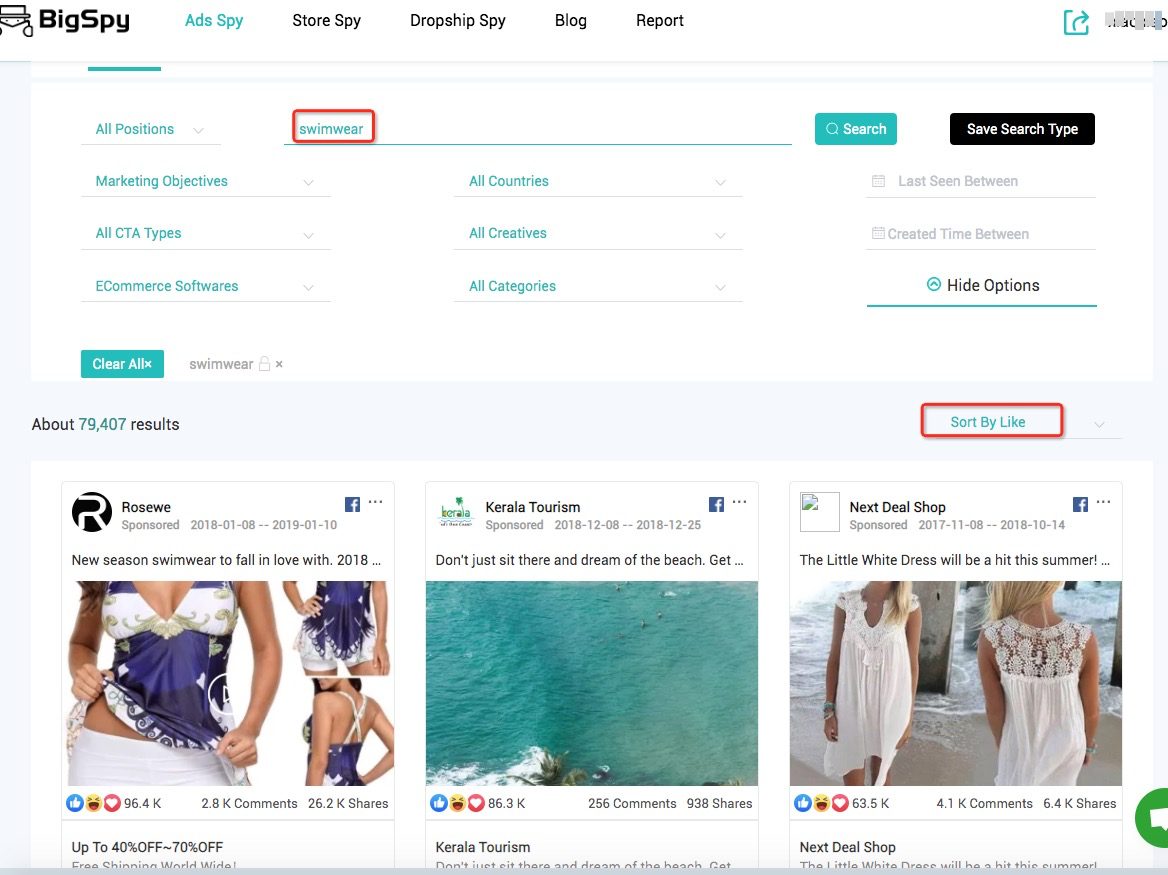The height and width of the screenshot is (875, 1168).
Task: Collapse filters with Hide Options
Action: (982, 285)
